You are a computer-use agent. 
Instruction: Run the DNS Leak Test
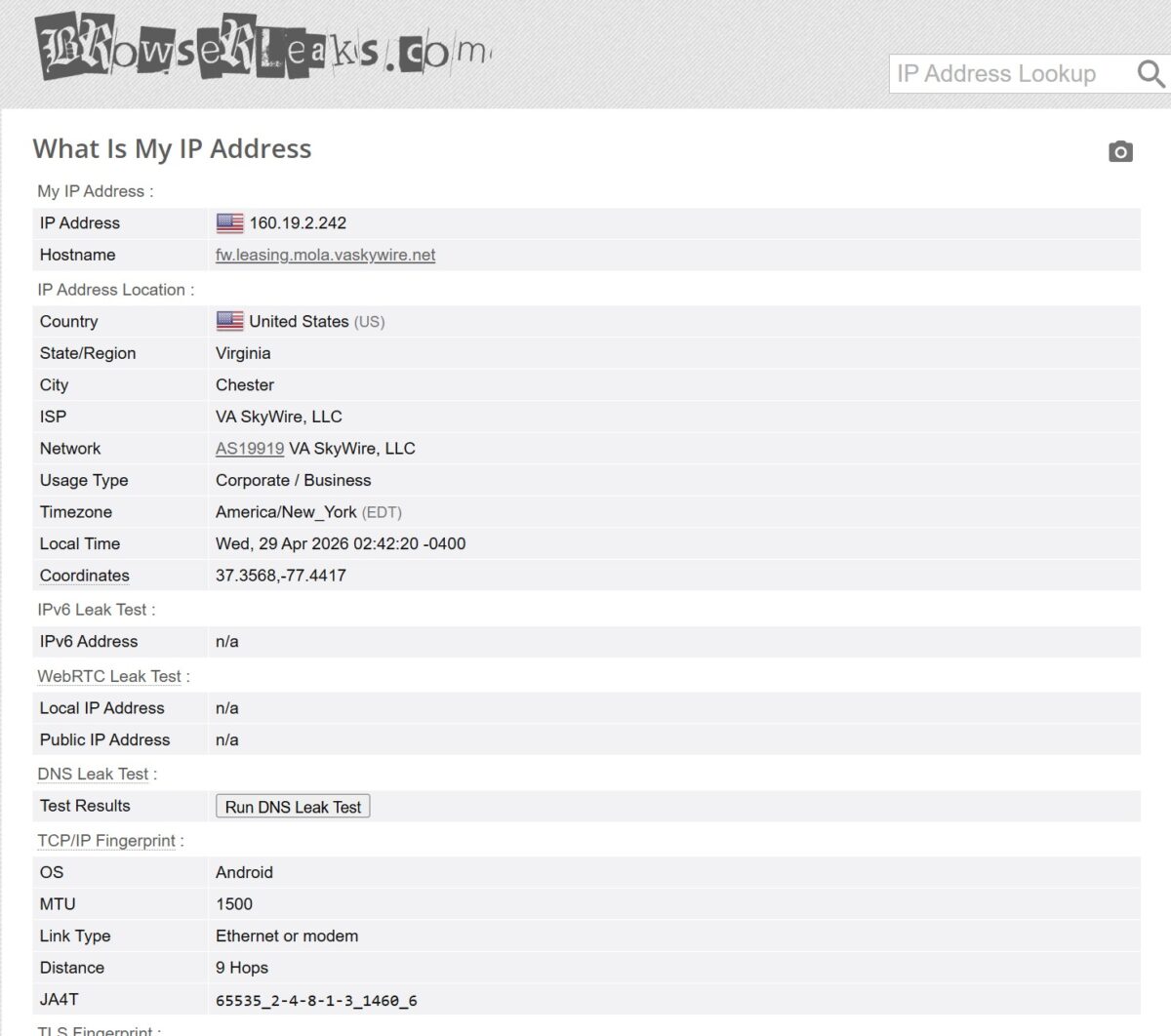click(293, 807)
